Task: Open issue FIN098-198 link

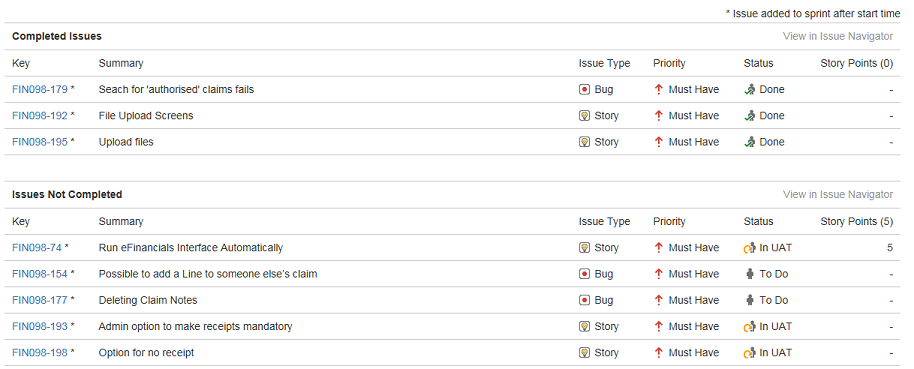Action: tap(40, 353)
